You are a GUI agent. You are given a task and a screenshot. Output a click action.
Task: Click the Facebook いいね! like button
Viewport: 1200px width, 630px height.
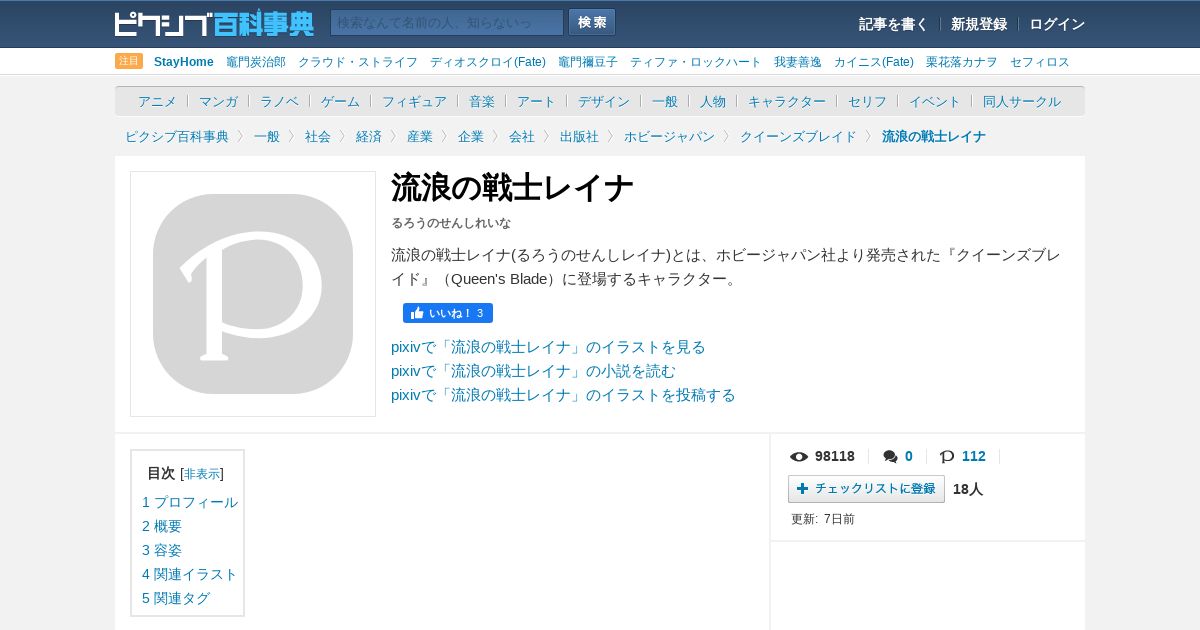pos(448,313)
